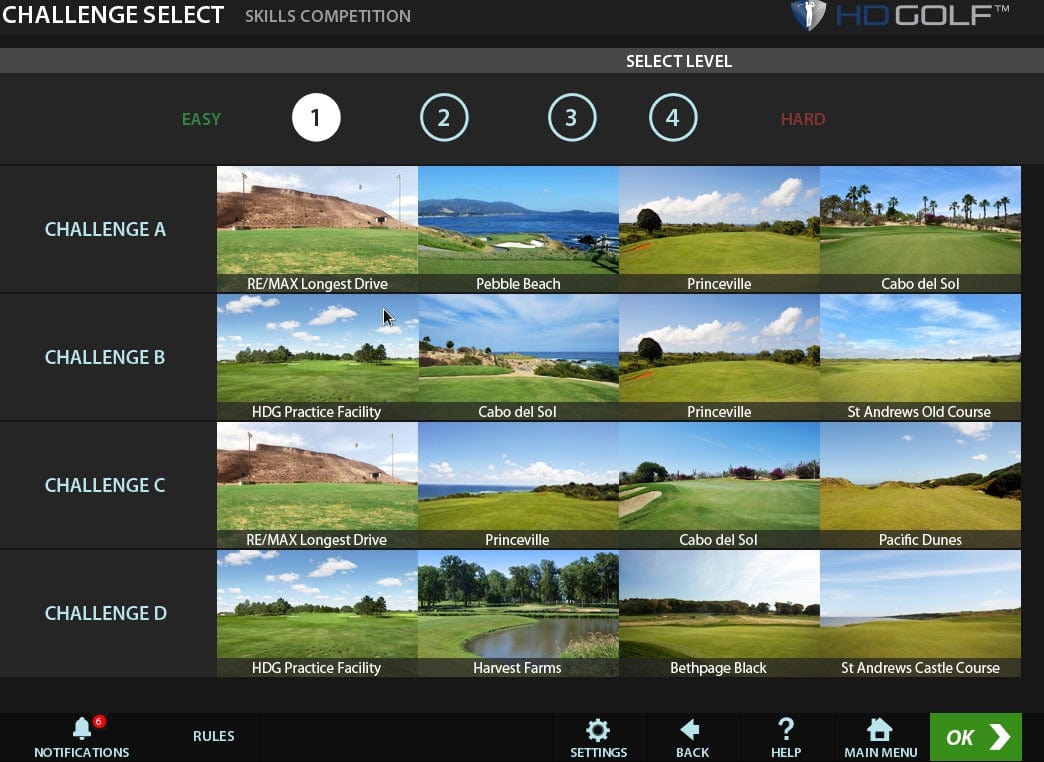Select difficulty level 3
The width and height of the screenshot is (1044, 762).
(x=571, y=119)
